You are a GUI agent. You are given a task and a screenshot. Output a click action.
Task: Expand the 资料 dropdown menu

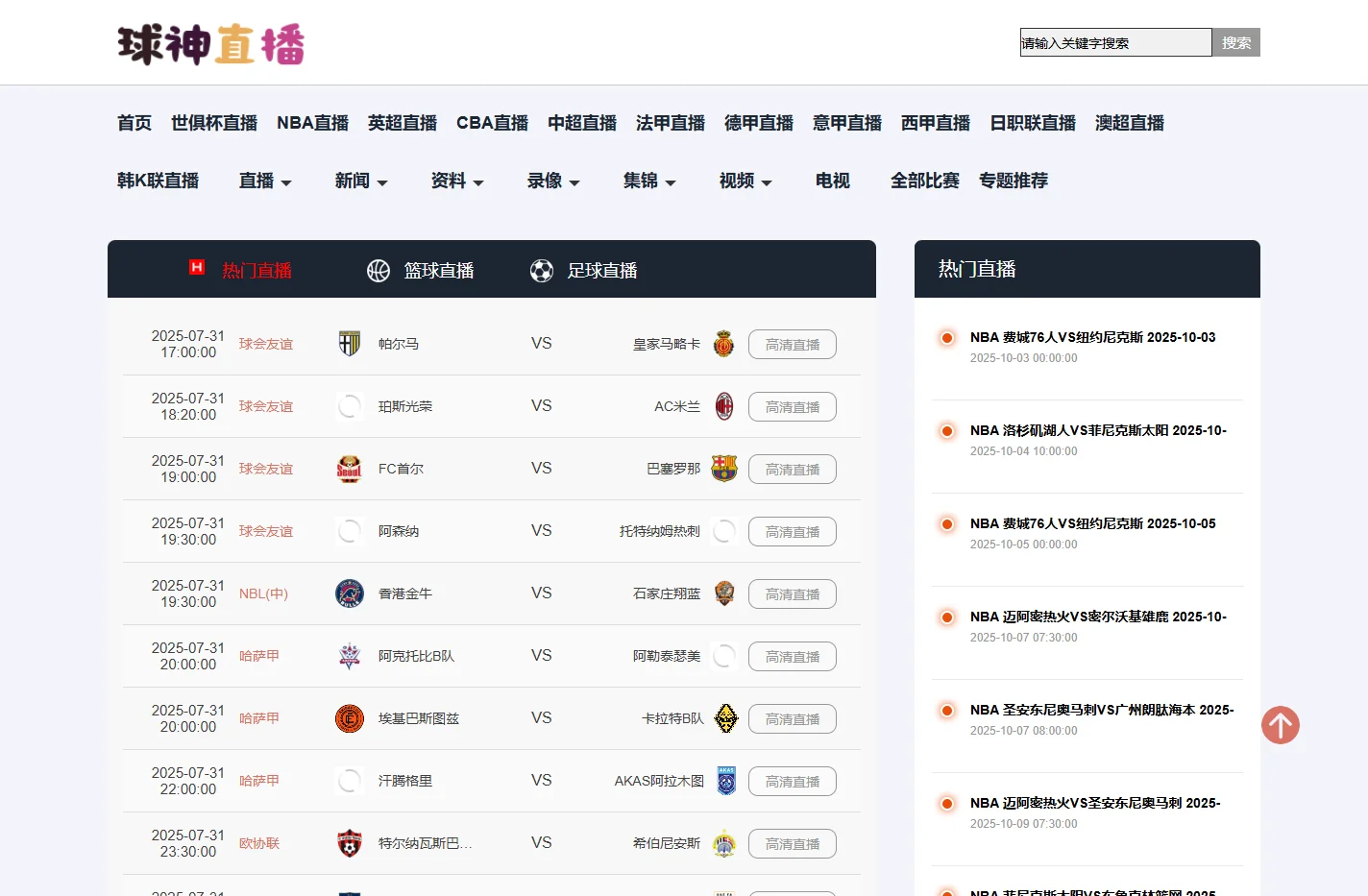[x=457, y=181]
